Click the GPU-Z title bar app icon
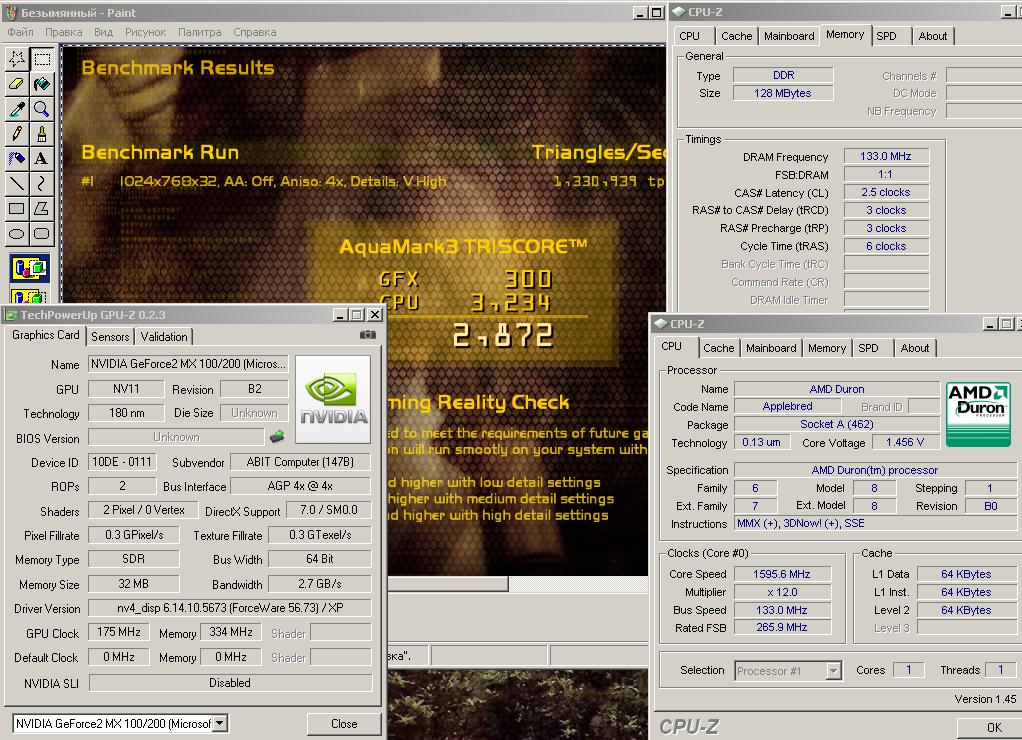1022x740 pixels. pyautogui.click(x=10, y=316)
